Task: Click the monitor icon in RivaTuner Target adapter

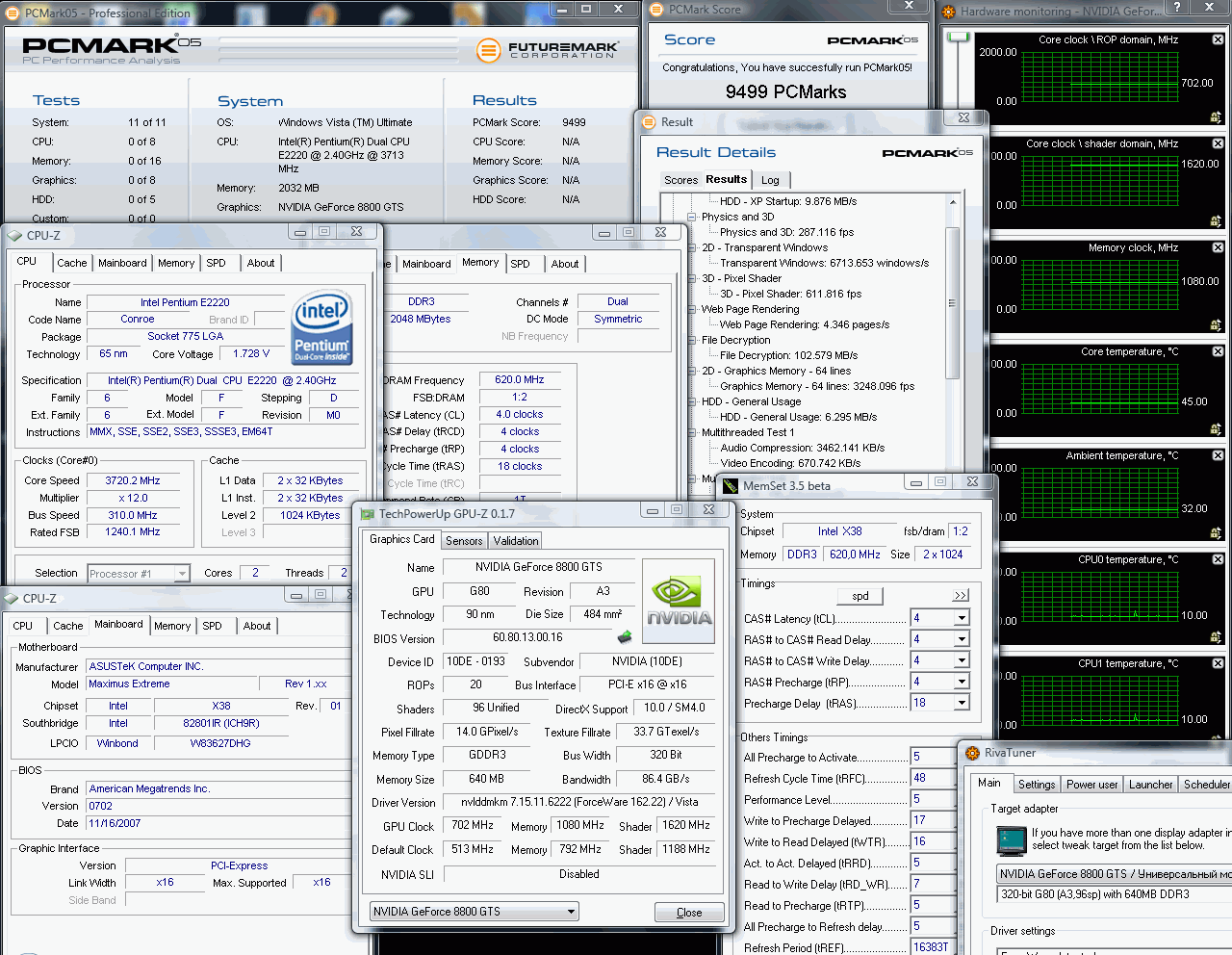Action: pos(1011,840)
